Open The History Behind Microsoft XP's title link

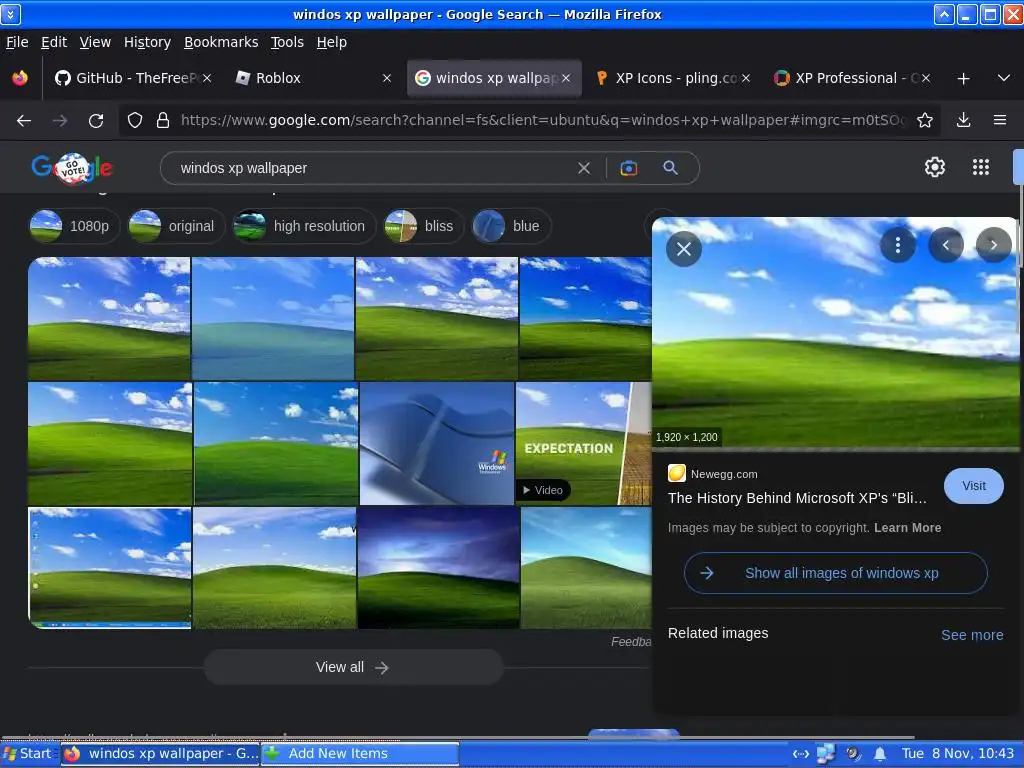click(x=797, y=498)
